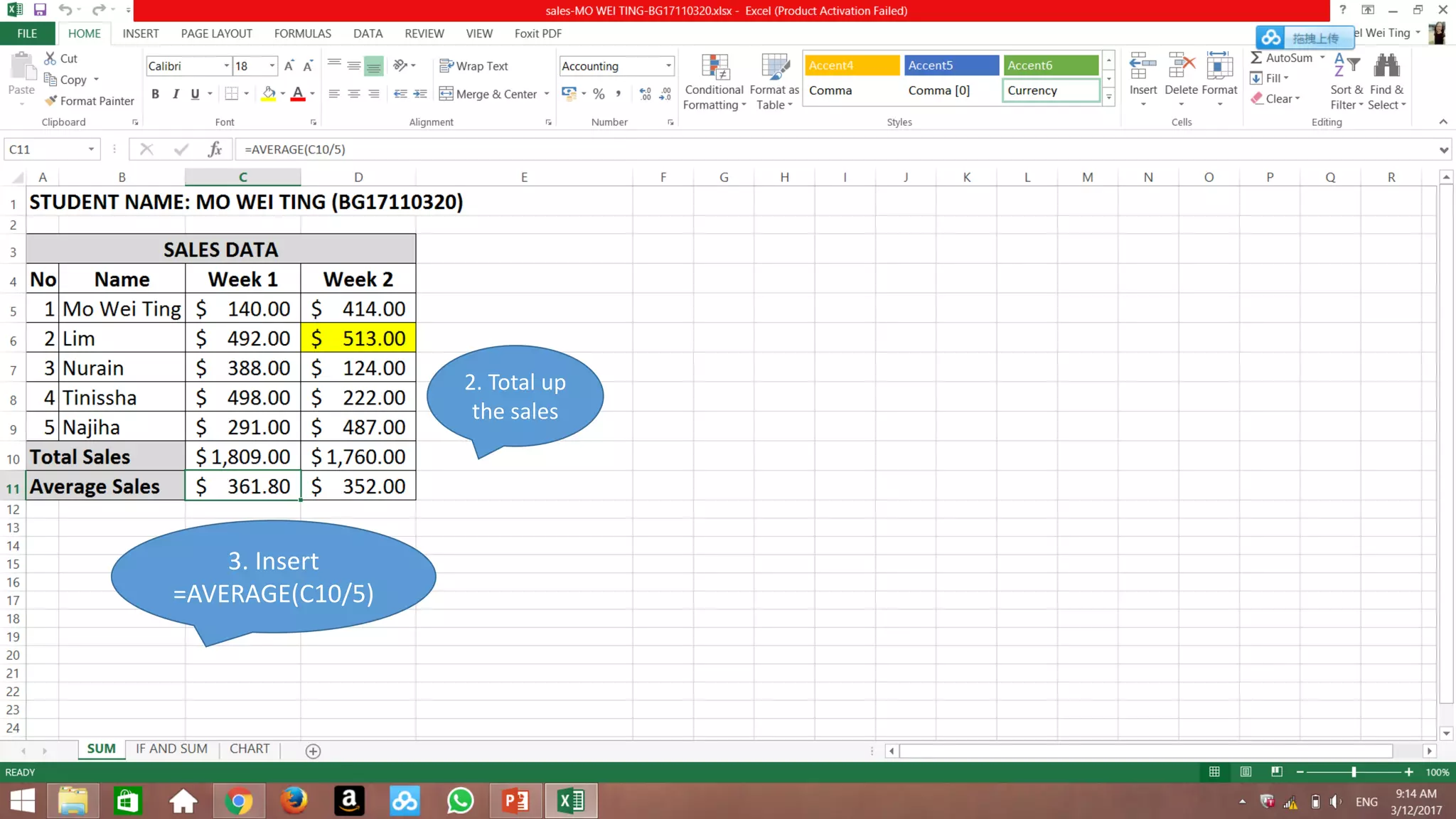Image resolution: width=1456 pixels, height=819 pixels.
Task: Click the Decrease Indent icon
Action: 400,94
